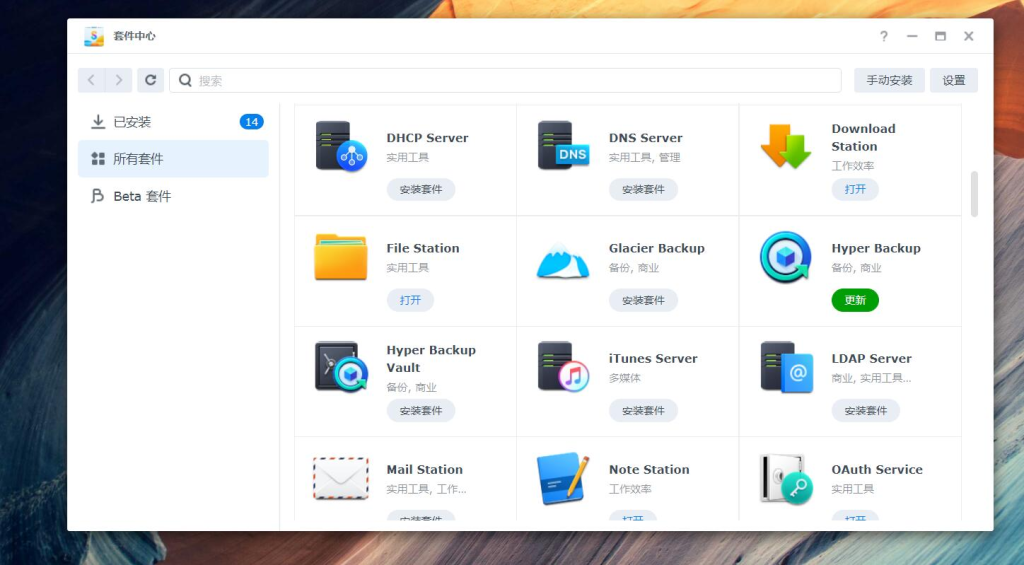Image resolution: width=1024 pixels, height=565 pixels.
Task: Click the installed count badge 14
Action: [x=251, y=121]
